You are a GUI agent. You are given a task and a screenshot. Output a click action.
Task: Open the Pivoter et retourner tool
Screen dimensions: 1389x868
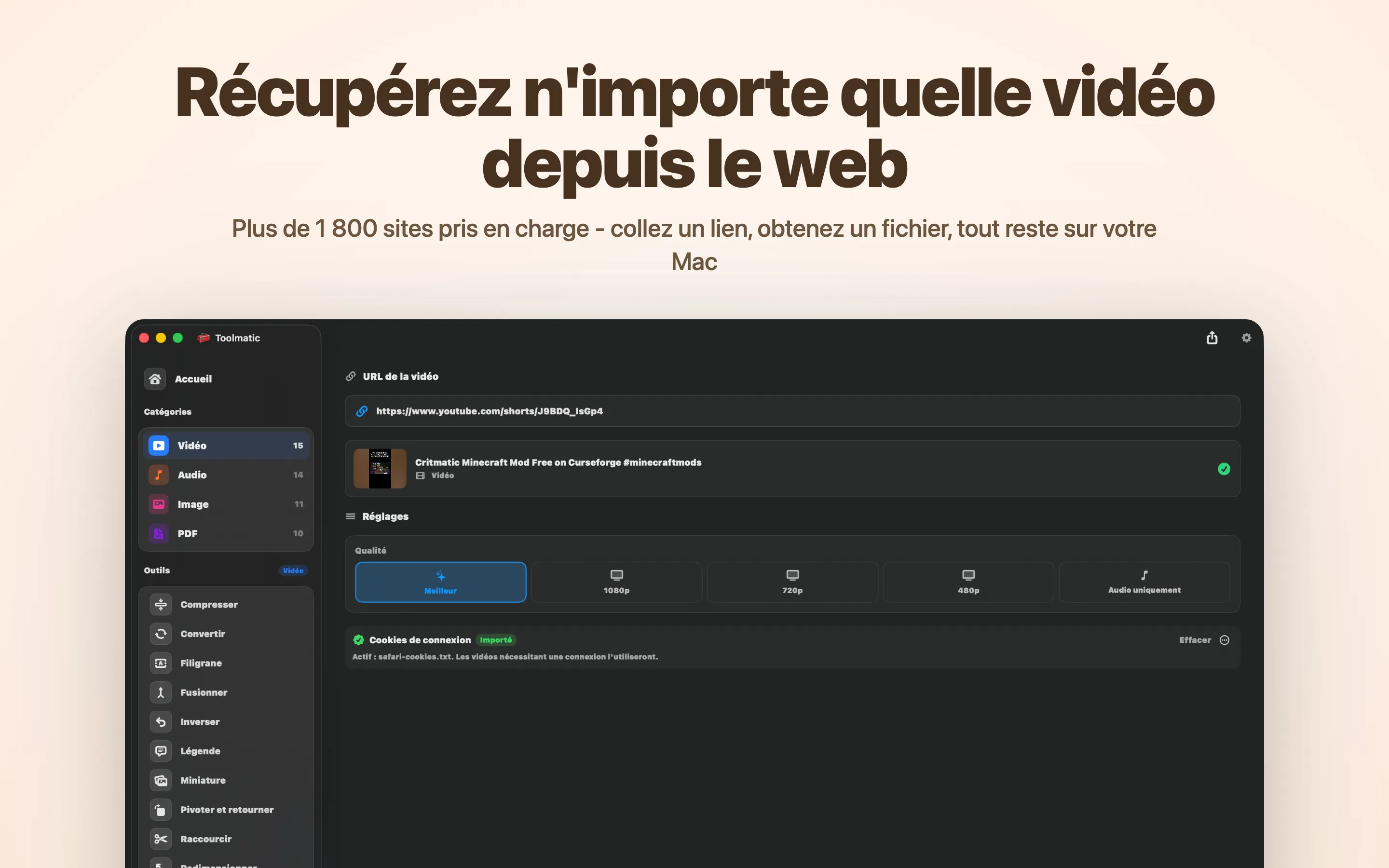pyautogui.click(x=226, y=810)
